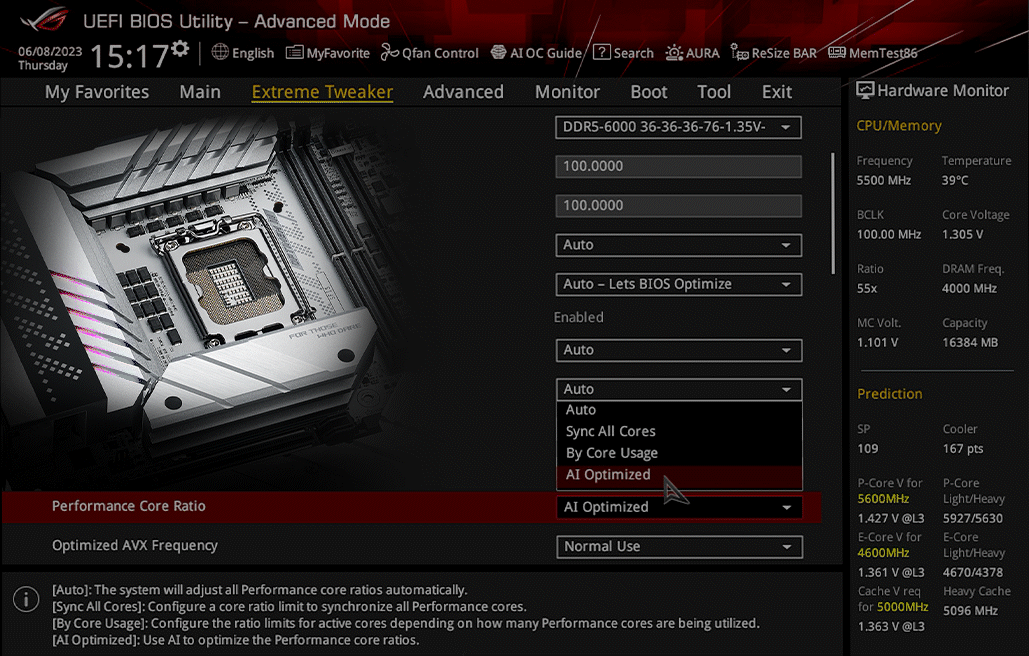1029x656 pixels.
Task: Pick AI Optimized in the dropdown list
Action: click(608, 475)
